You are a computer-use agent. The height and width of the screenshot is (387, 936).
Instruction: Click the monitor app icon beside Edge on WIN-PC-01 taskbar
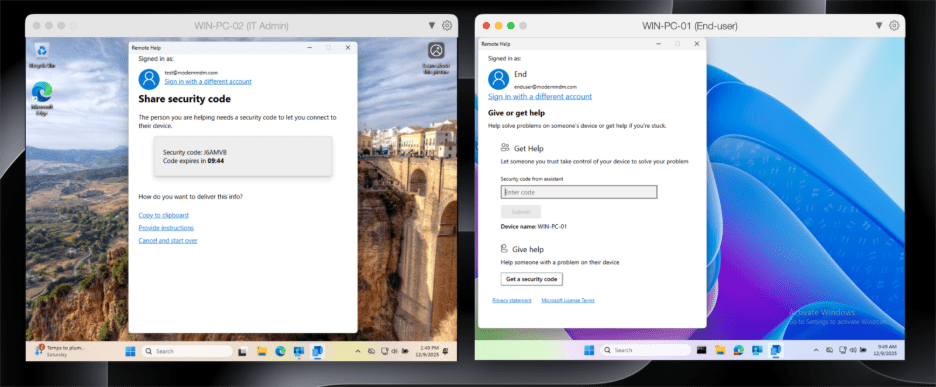click(757, 350)
